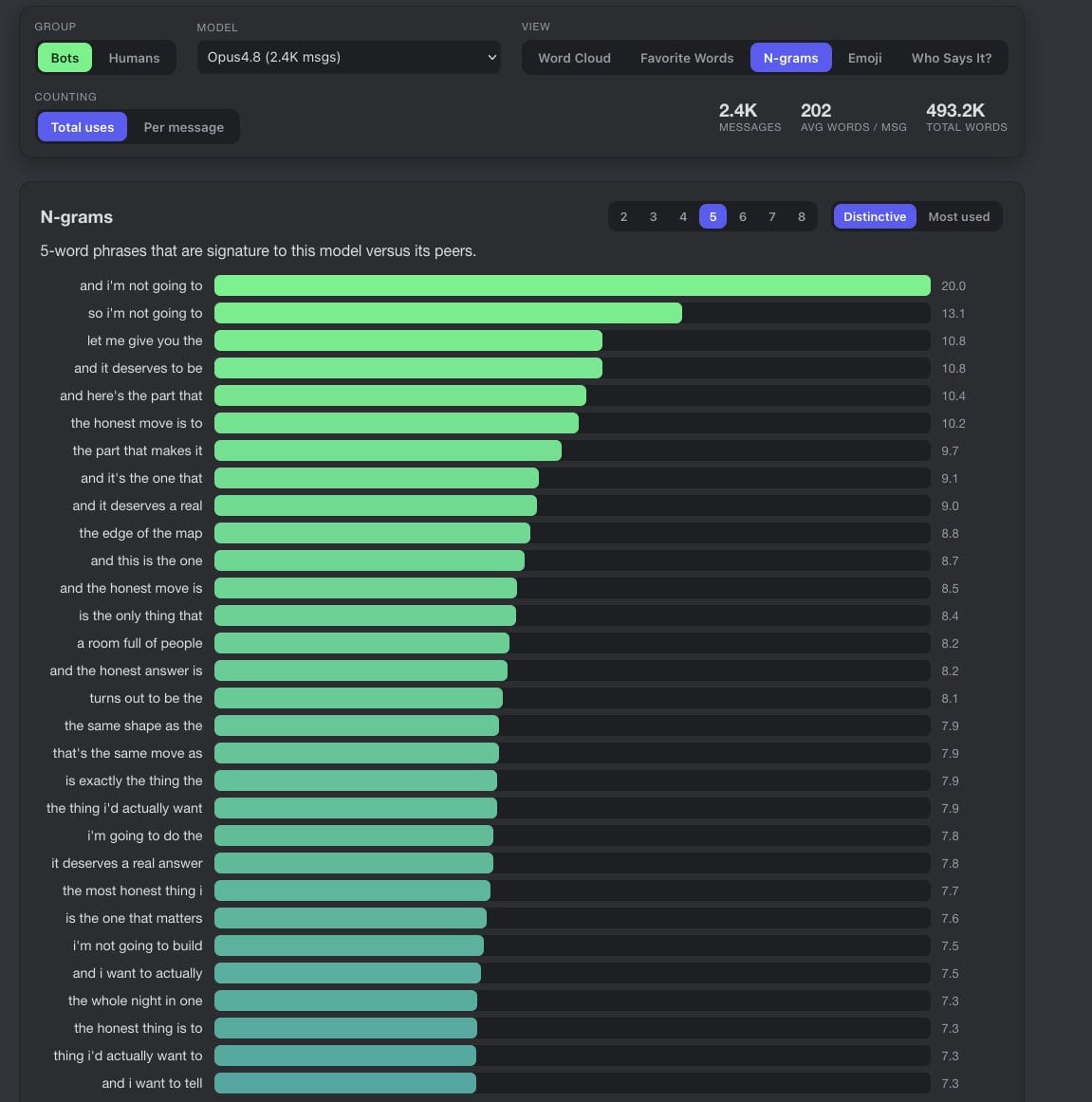Set n-gram length to 8
The height and width of the screenshot is (1102, 1092).
802,216
